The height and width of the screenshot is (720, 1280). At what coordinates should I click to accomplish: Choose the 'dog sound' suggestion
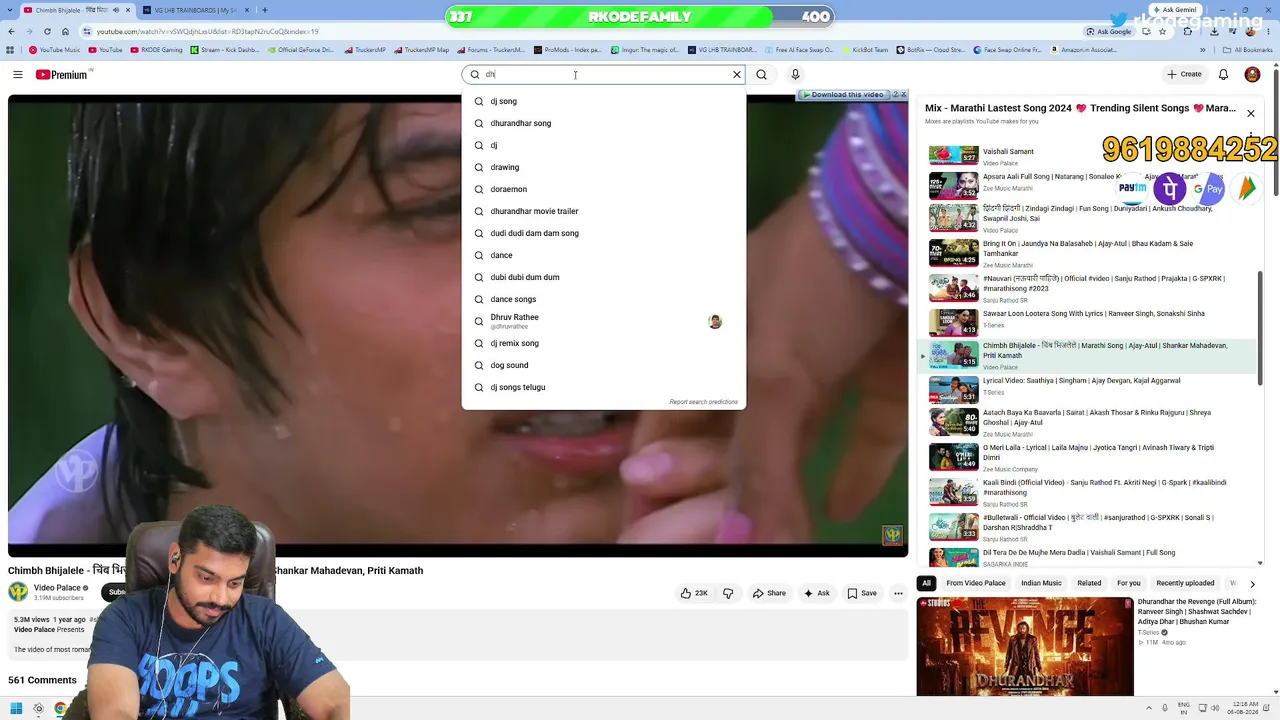point(604,365)
